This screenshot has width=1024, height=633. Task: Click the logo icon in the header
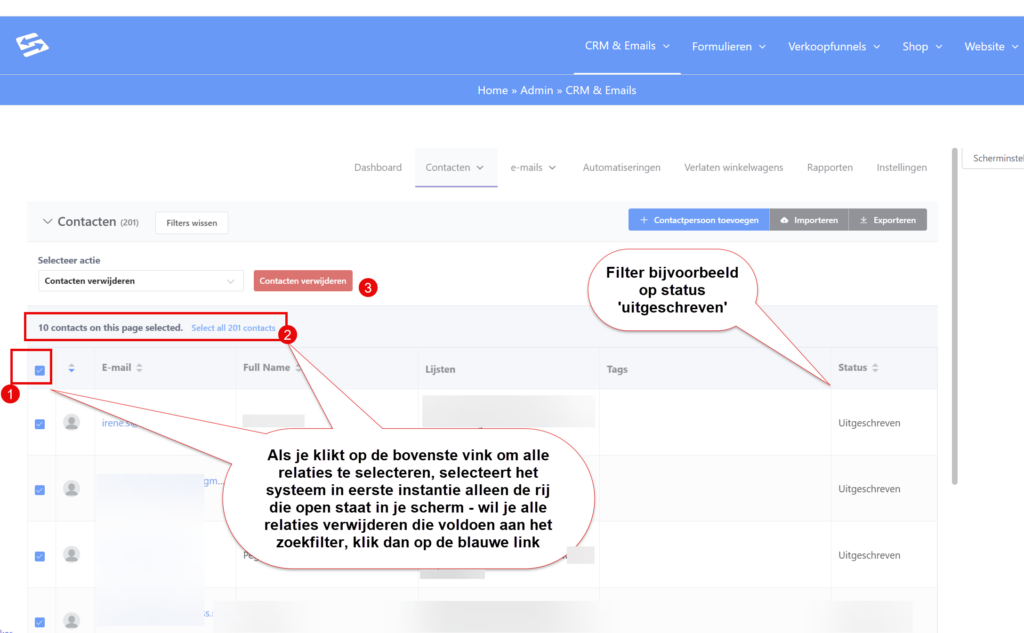coord(32,46)
